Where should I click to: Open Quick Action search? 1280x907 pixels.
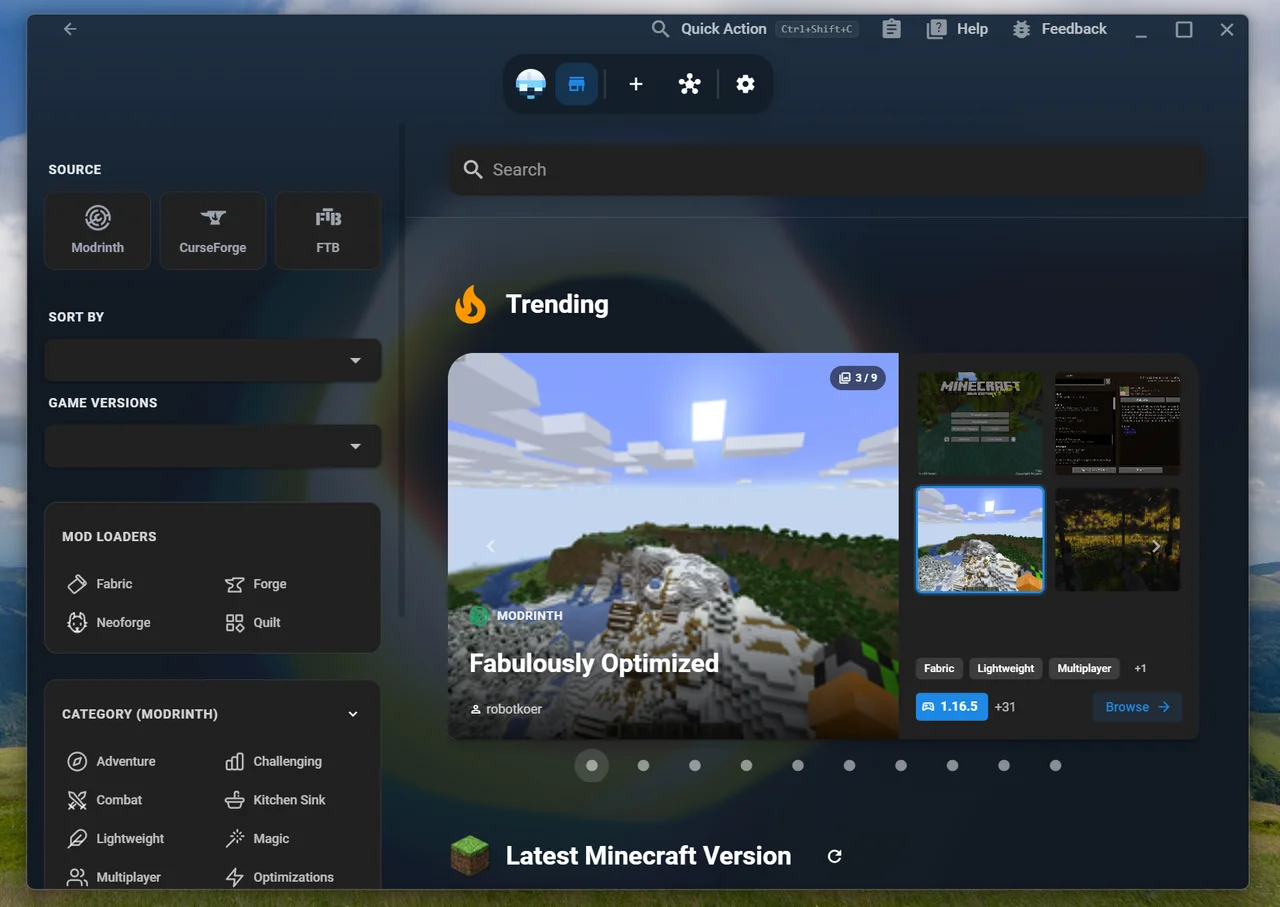pyautogui.click(x=754, y=29)
